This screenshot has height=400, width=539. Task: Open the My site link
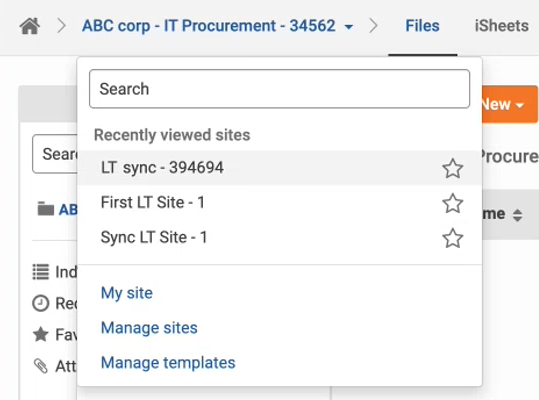pos(126,293)
